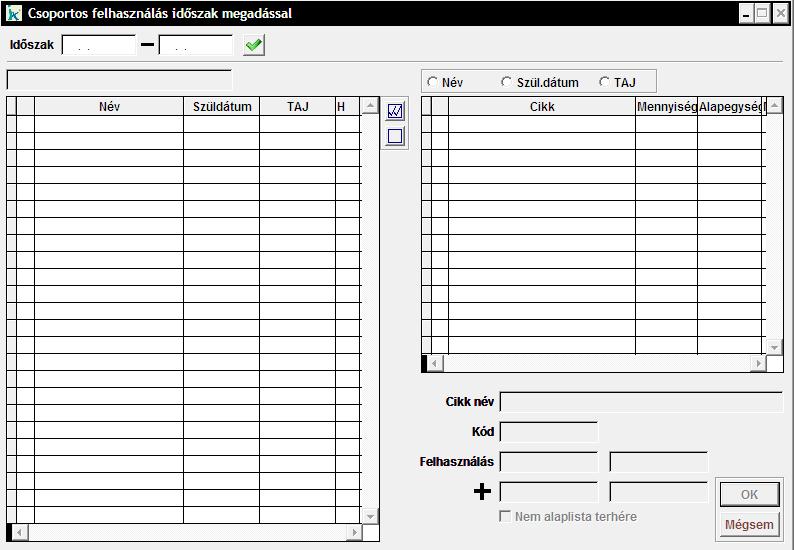Click the Cikk column header
794x550 pixels.
tap(541, 106)
